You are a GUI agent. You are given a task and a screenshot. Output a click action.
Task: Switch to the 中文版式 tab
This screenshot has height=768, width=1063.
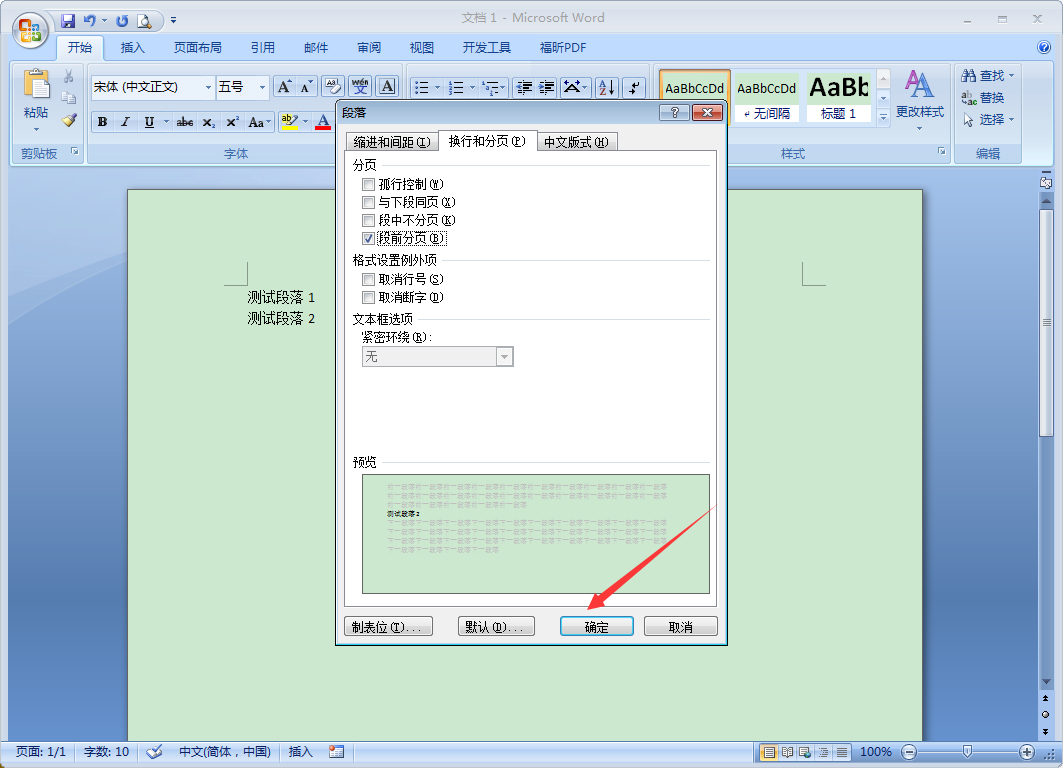[578, 141]
